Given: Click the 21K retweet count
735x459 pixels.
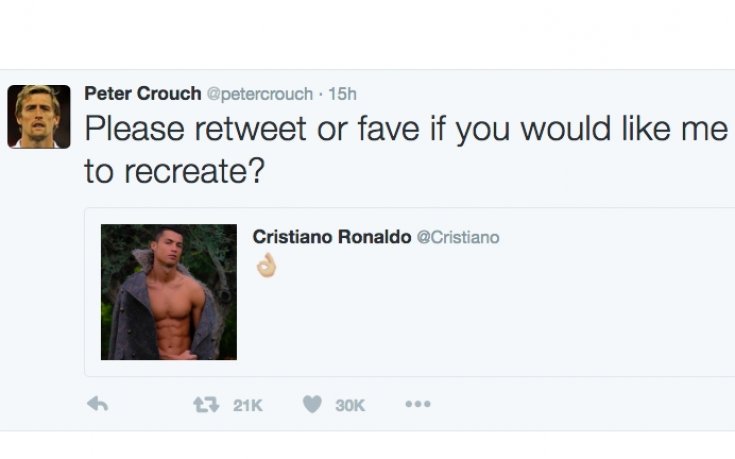Looking at the screenshot, I should click(x=247, y=405).
